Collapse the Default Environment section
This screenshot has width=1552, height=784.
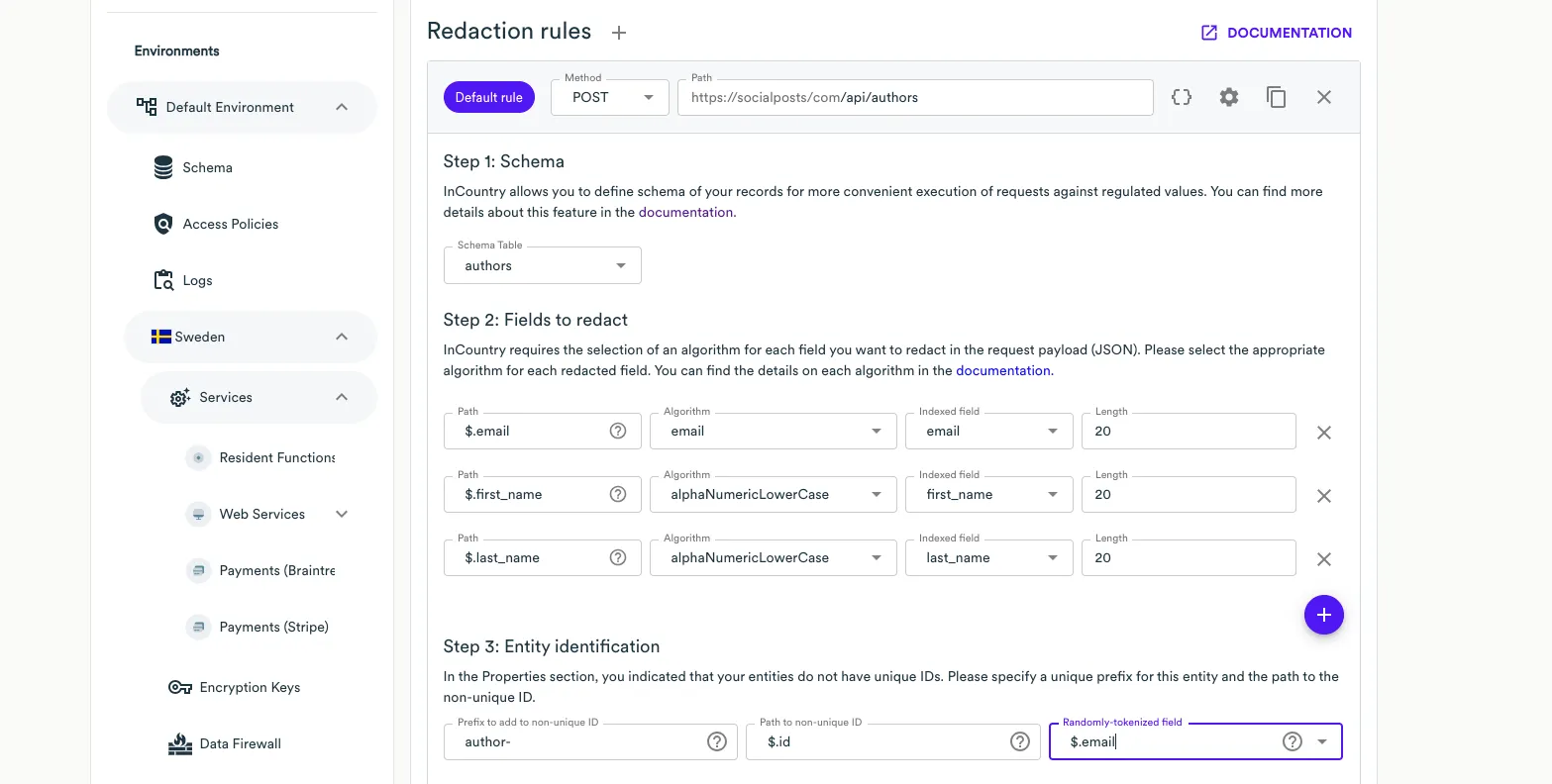[x=341, y=106]
